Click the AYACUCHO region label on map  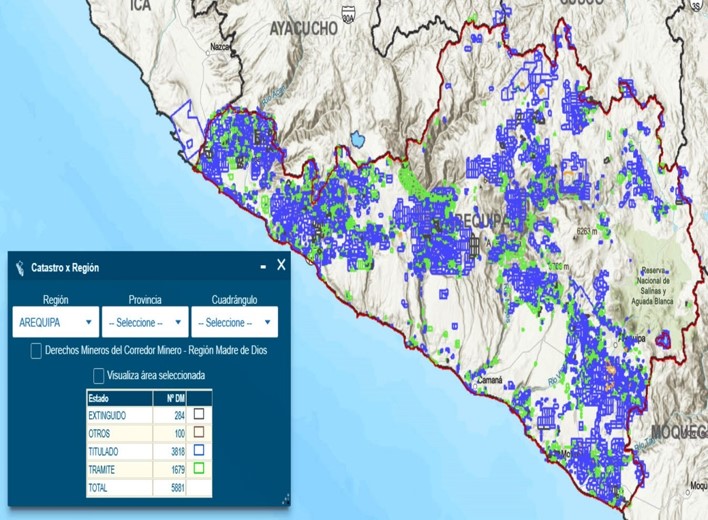303,29
